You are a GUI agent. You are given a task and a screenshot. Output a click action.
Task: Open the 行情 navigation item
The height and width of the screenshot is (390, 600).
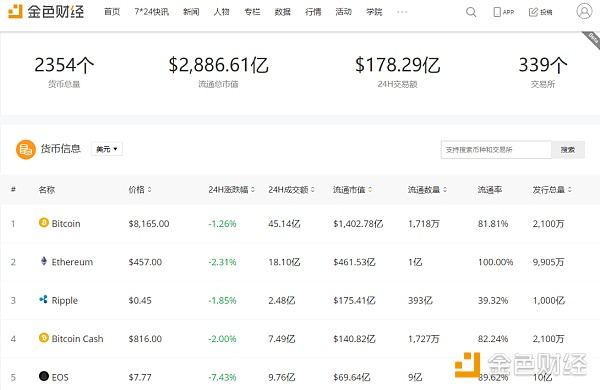tap(313, 12)
